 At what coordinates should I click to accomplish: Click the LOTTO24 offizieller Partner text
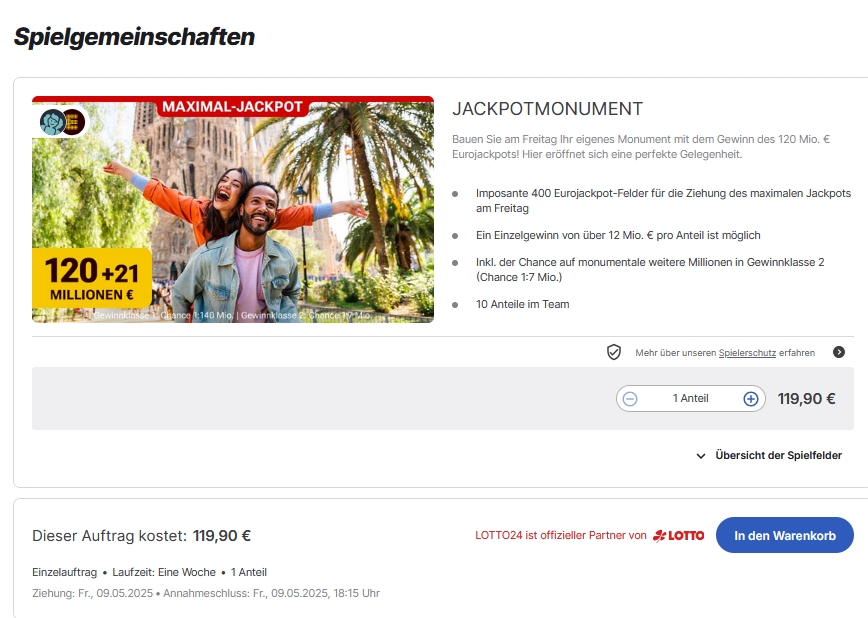(x=561, y=535)
